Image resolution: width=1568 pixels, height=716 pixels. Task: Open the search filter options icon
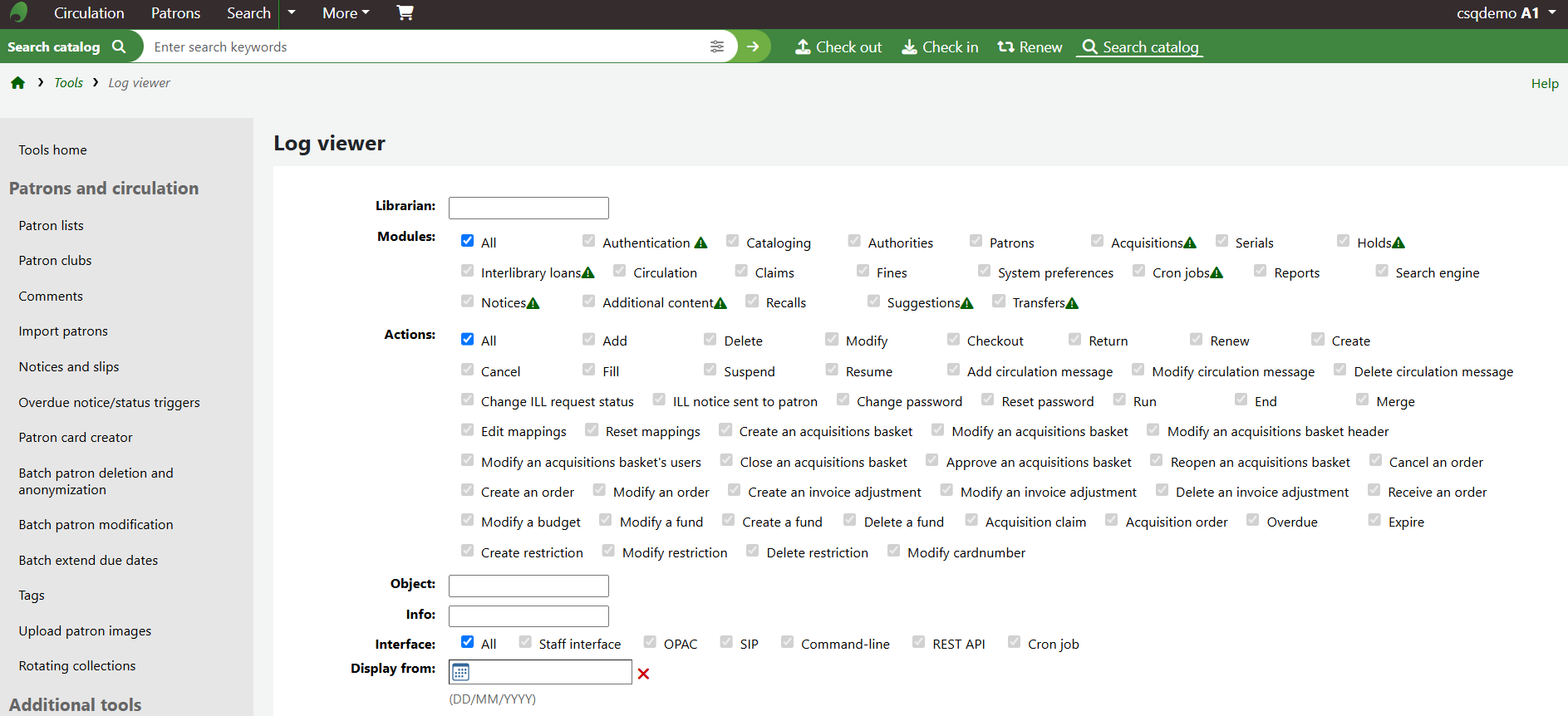pyautogui.click(x=717, y=47)
